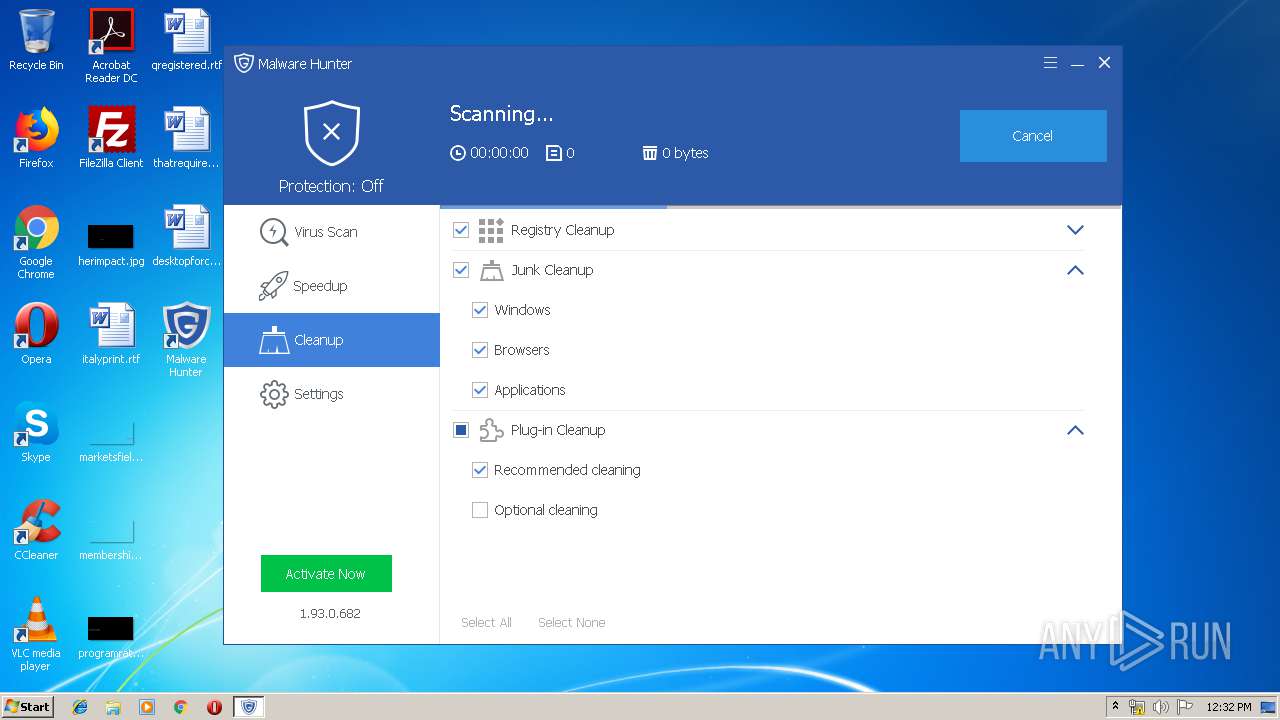Select FileZilla Client desktop shortcut
This screenshot has height=720, width=1280.
coord(111,138)
